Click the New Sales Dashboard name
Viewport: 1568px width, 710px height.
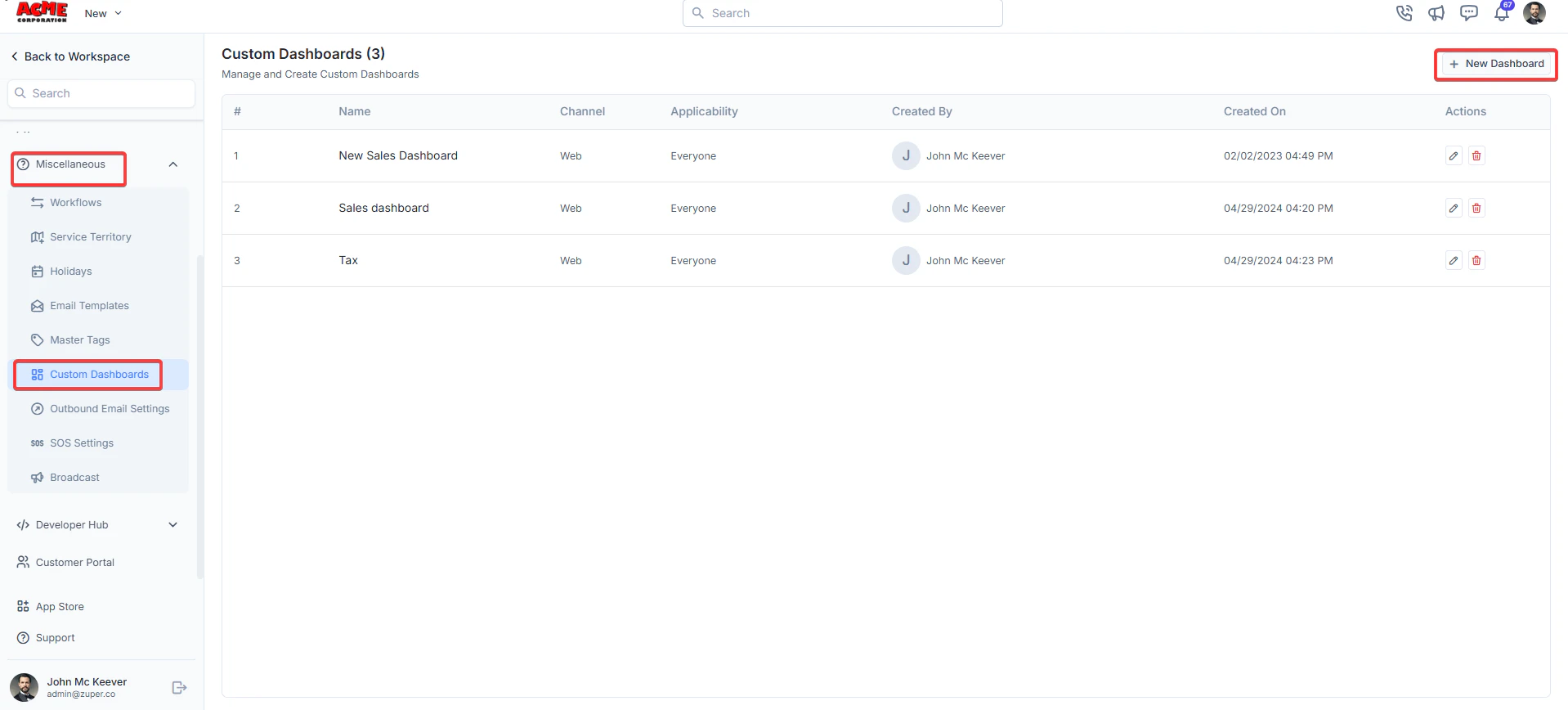(398, 155)
